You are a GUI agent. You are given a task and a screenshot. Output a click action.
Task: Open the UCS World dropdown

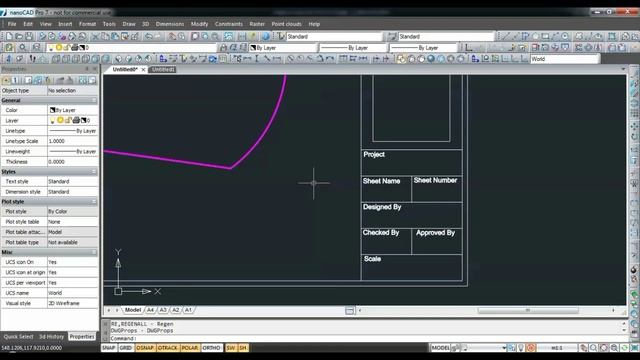point(565,59)
